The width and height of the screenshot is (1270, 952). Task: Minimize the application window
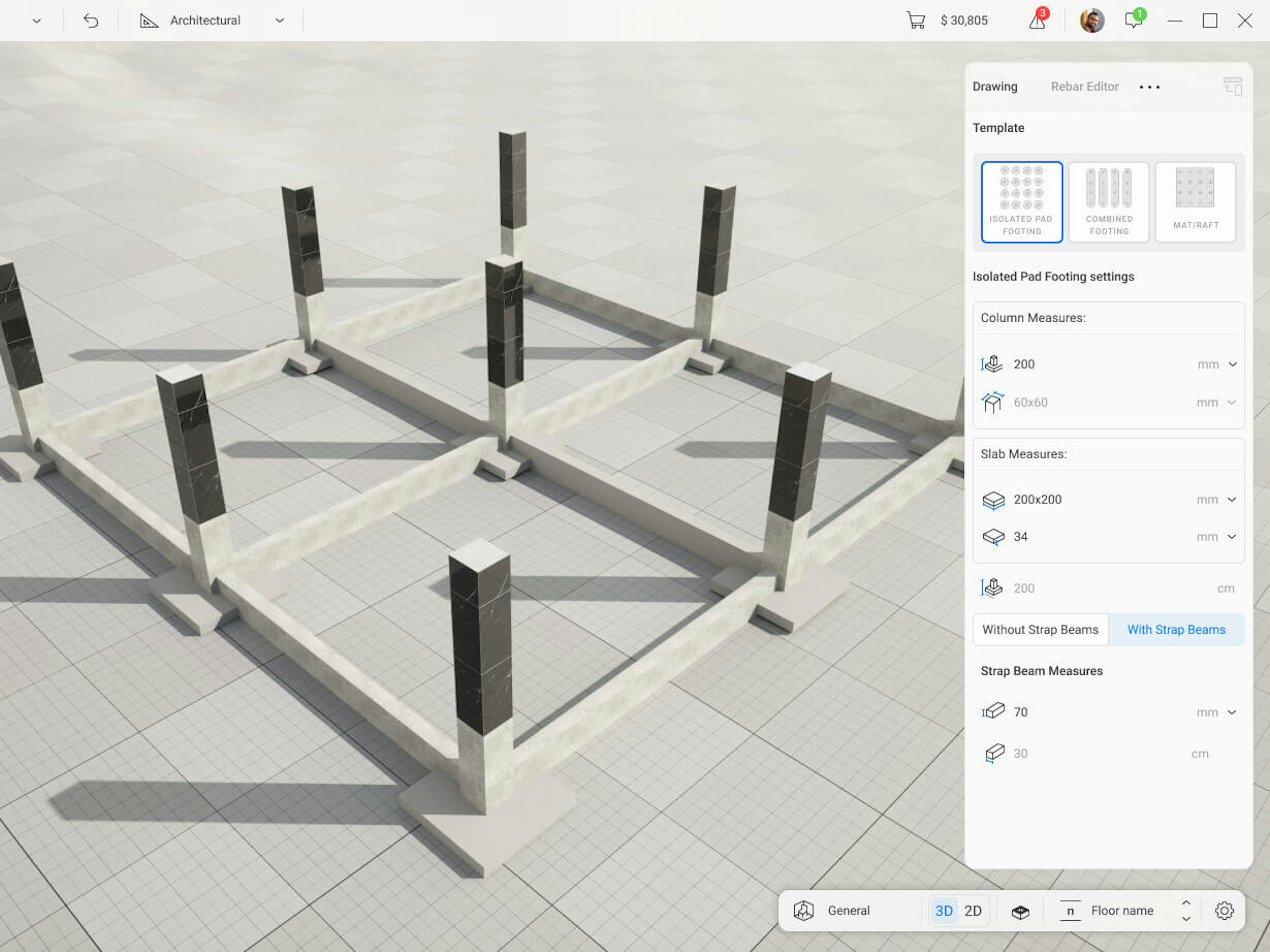pyautogui.click(x=1175, y=21)
